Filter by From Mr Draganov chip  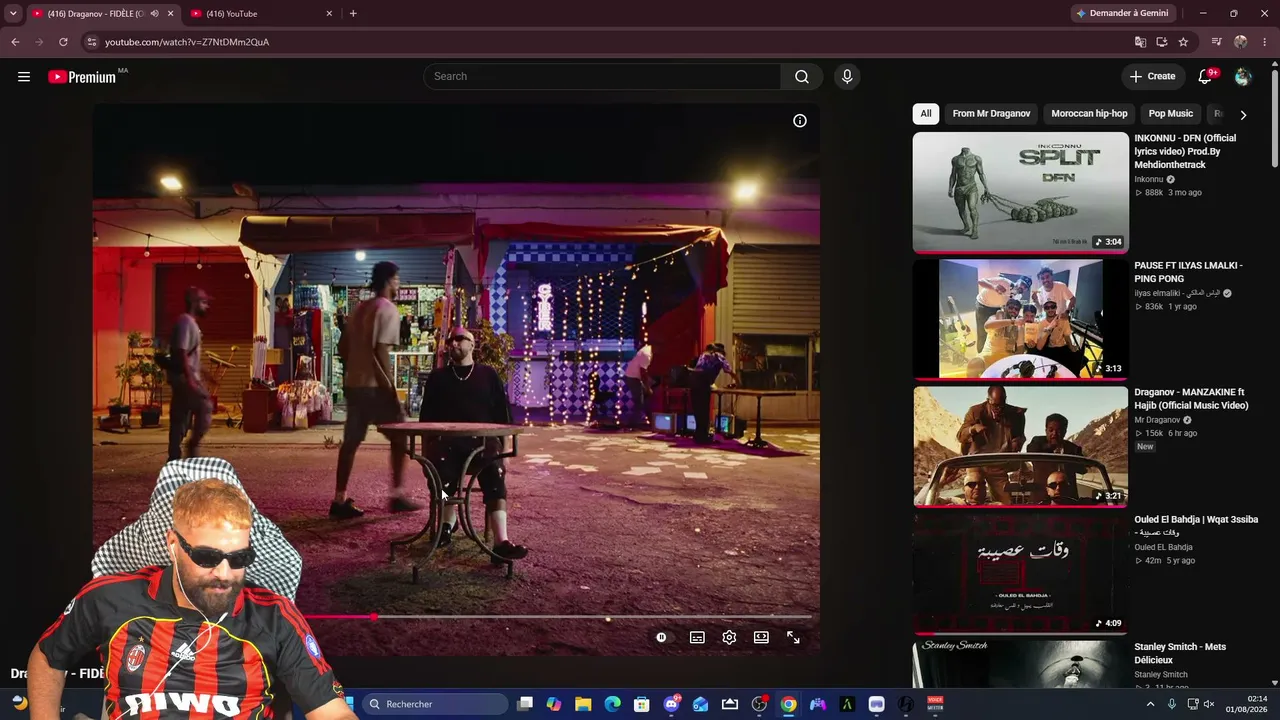(991, 114)
